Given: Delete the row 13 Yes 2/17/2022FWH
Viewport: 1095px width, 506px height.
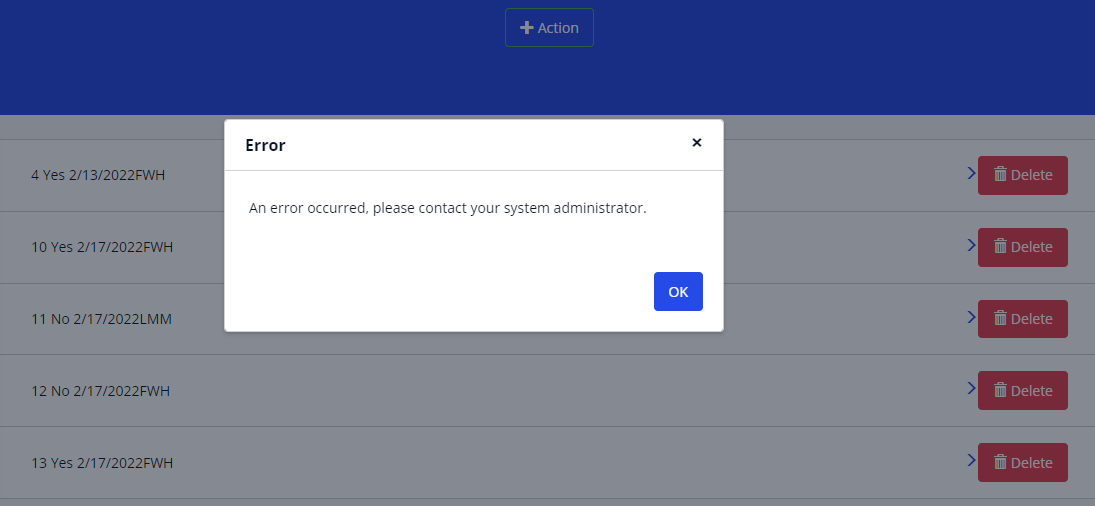Looking at the screenshot, I should tap(1022, 463).
